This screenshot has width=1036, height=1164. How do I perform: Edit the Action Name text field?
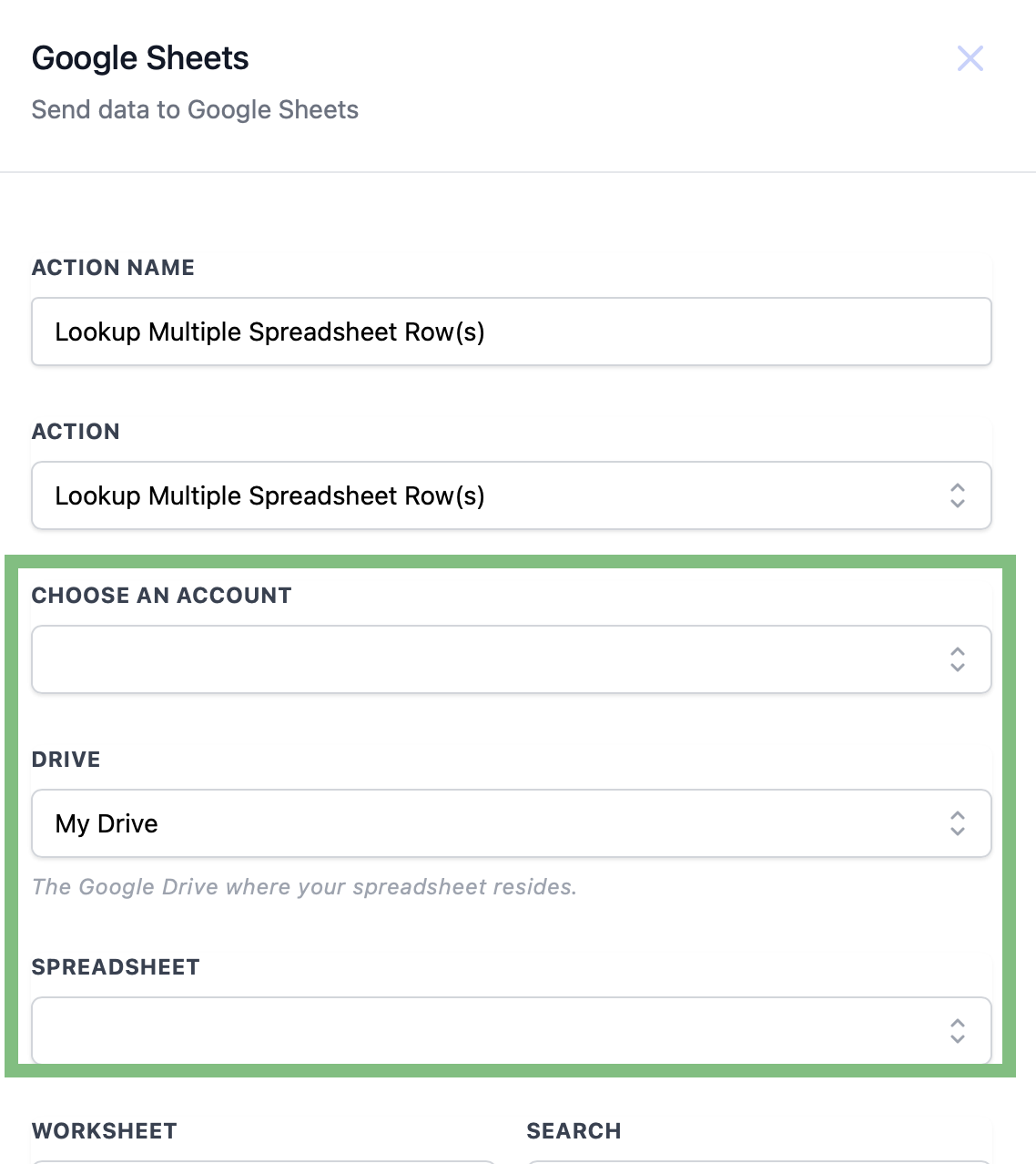coord(512,332)
